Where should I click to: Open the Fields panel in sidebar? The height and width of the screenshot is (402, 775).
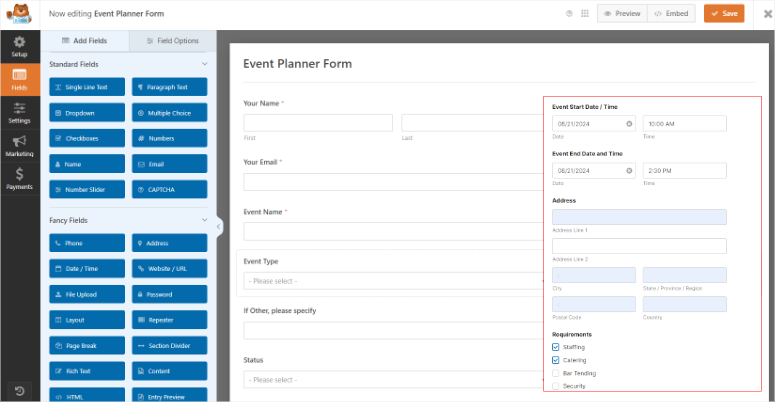click(x=20, y=80)
